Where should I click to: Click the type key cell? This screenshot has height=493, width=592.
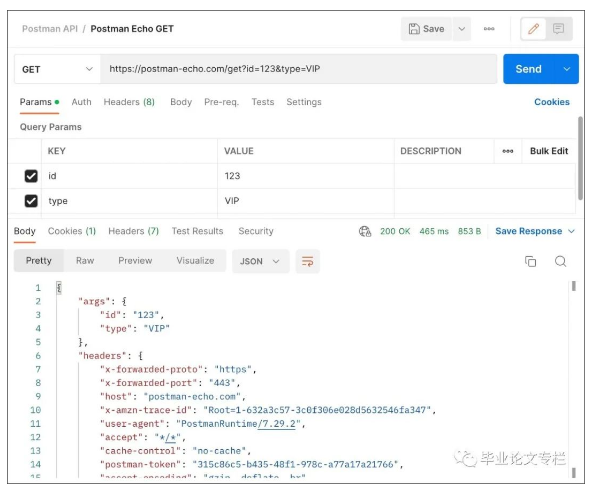(130, 201)
